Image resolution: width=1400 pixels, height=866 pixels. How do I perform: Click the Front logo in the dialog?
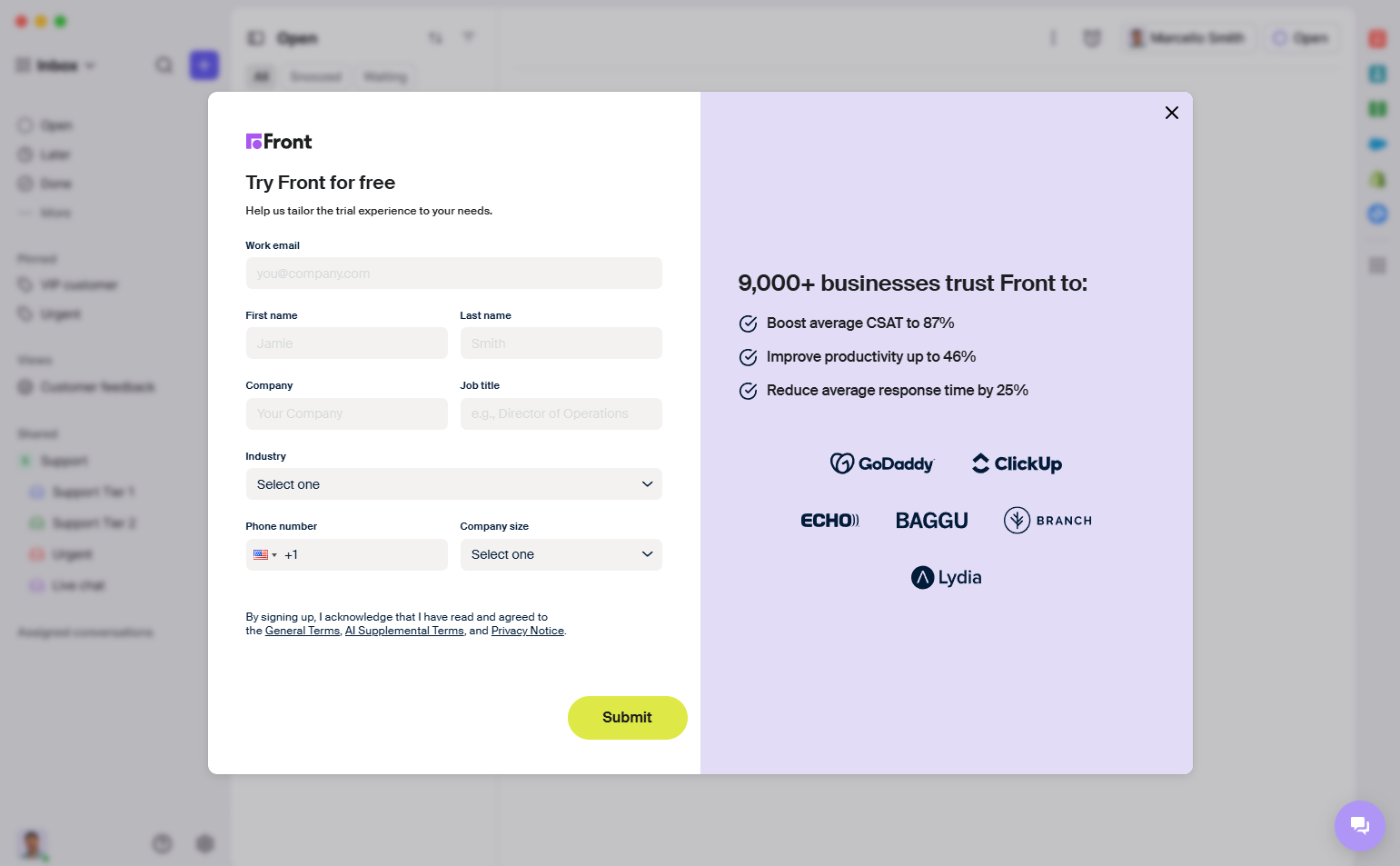coord(279,142)
